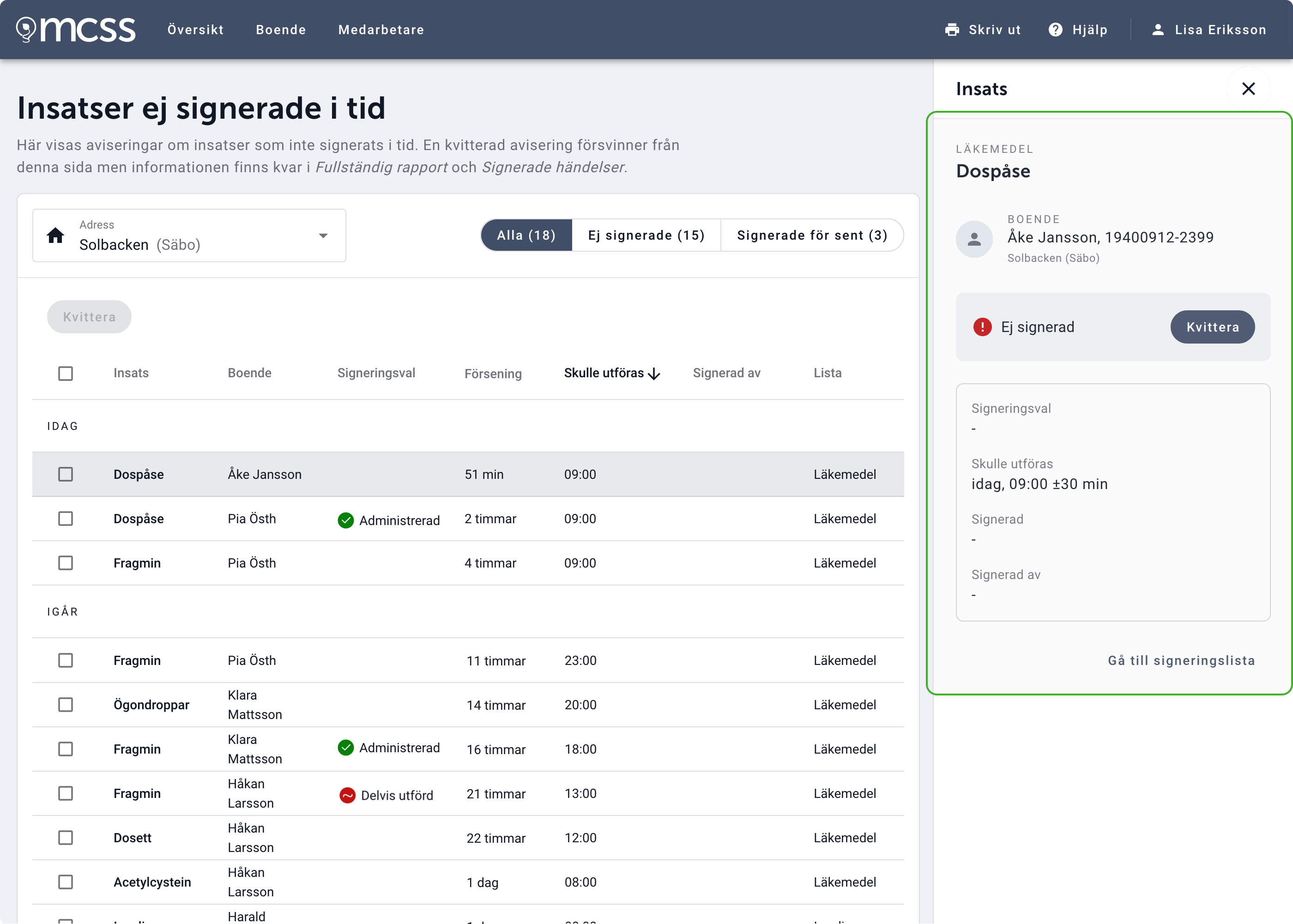
Task: Check the Dospåse row for Åke Jansson
Action: click(x=66, y=474)
